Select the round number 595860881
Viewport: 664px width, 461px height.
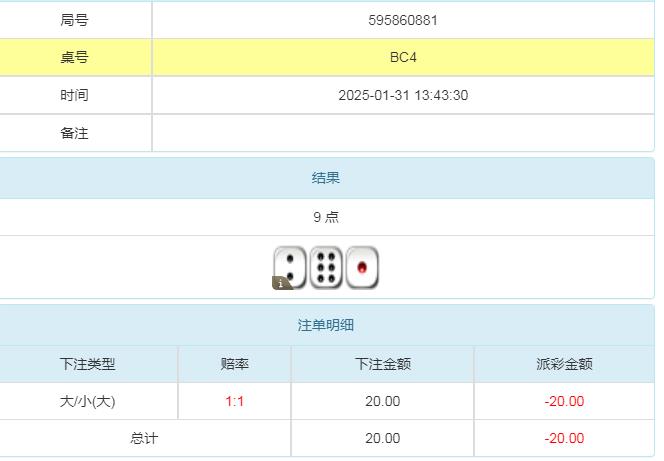point(403,20)
